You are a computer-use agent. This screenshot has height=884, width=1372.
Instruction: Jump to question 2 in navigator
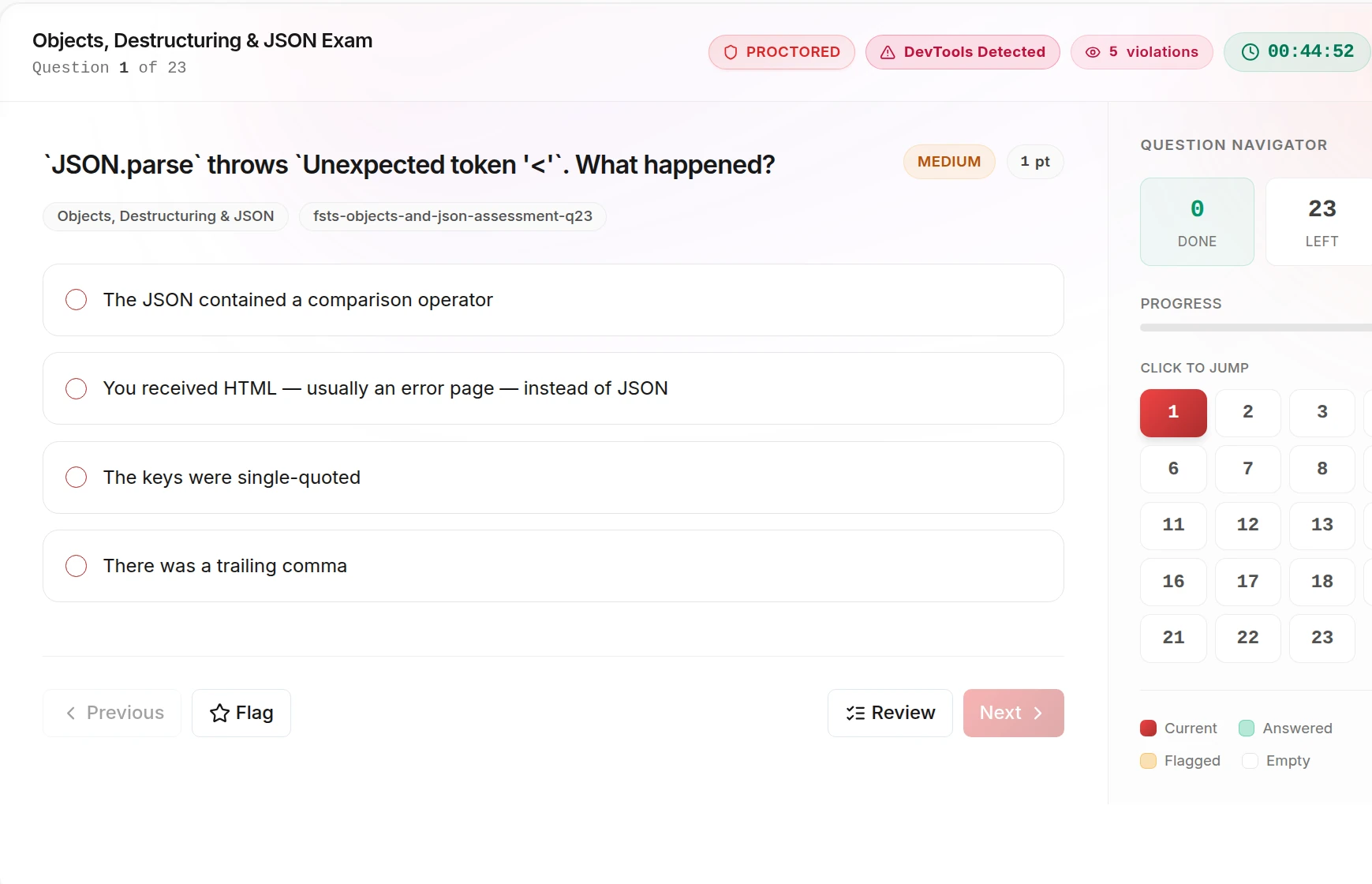pos(1247,412)
